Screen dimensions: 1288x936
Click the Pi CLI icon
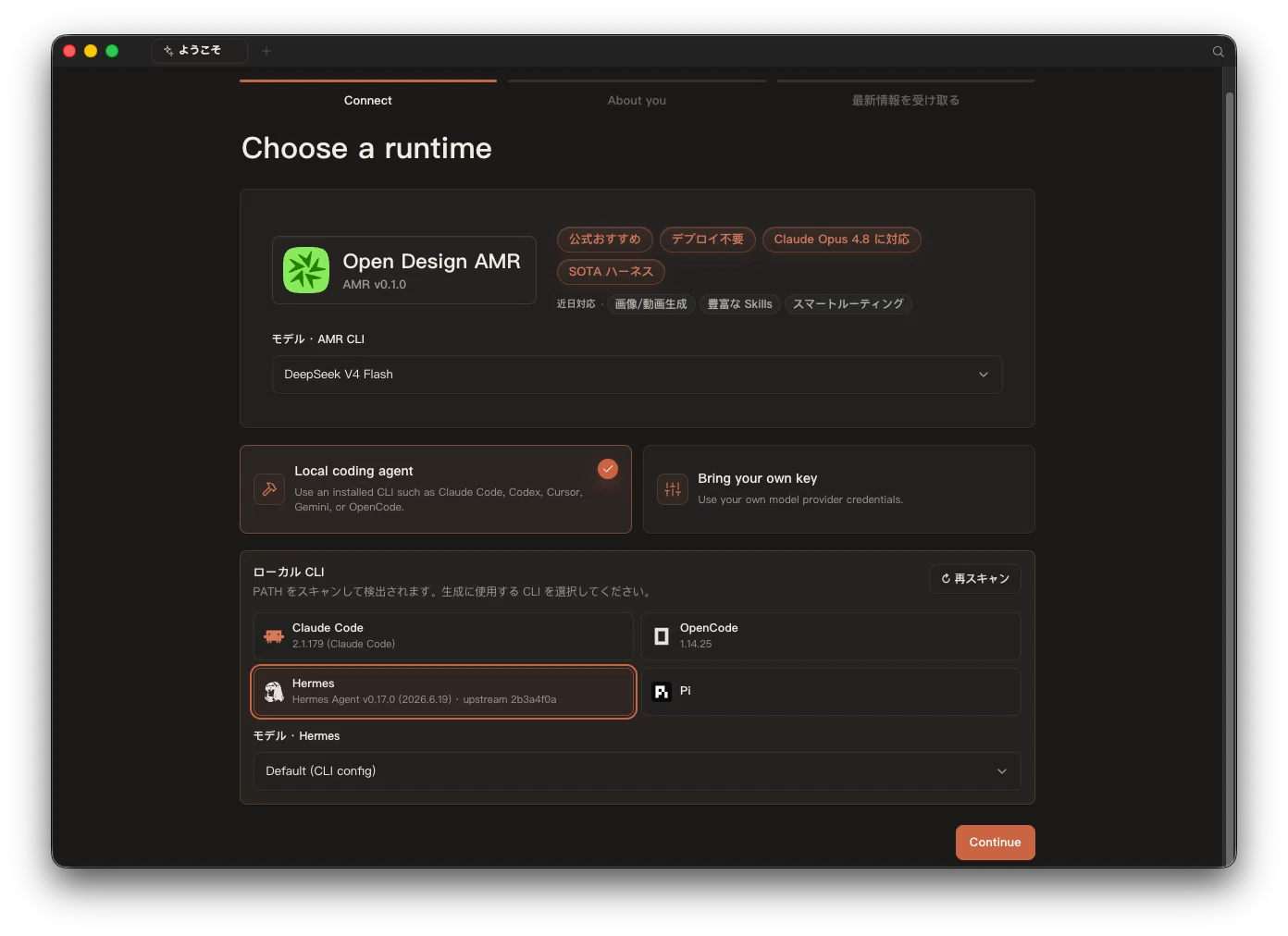point(662,692)
